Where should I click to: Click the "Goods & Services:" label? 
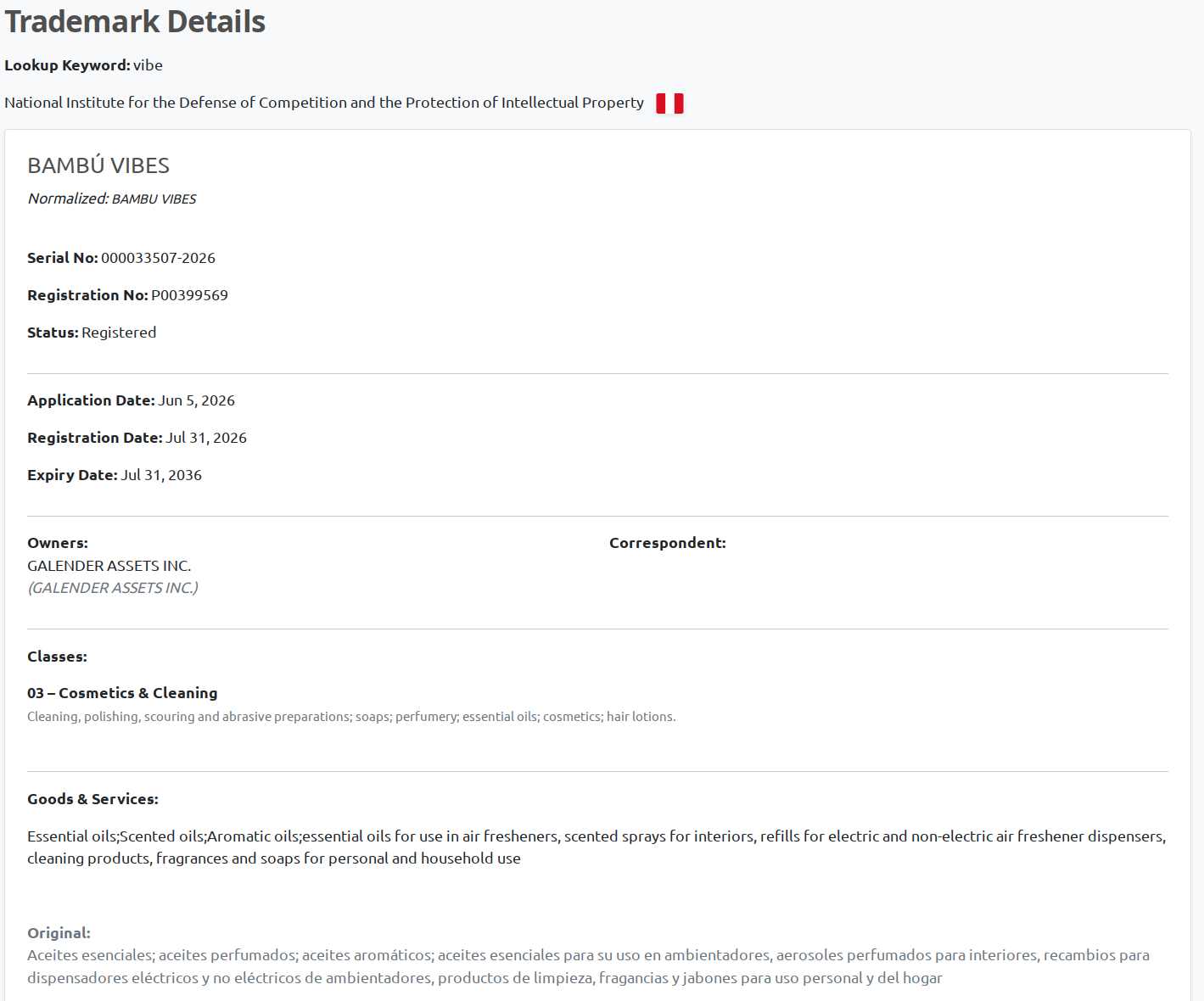point(92,799)
